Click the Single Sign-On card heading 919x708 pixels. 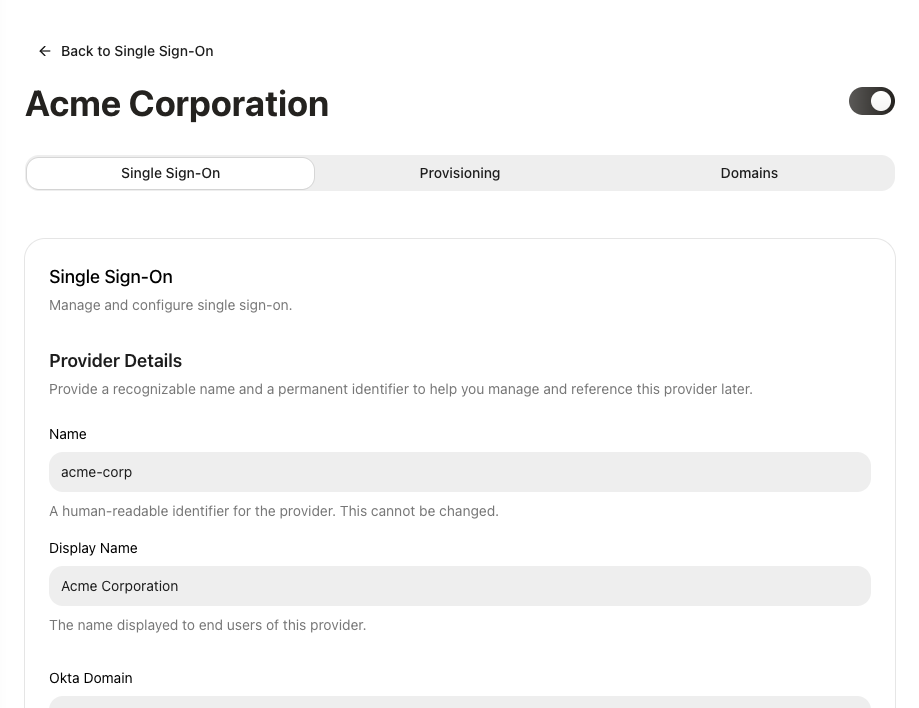coord(110,277)
